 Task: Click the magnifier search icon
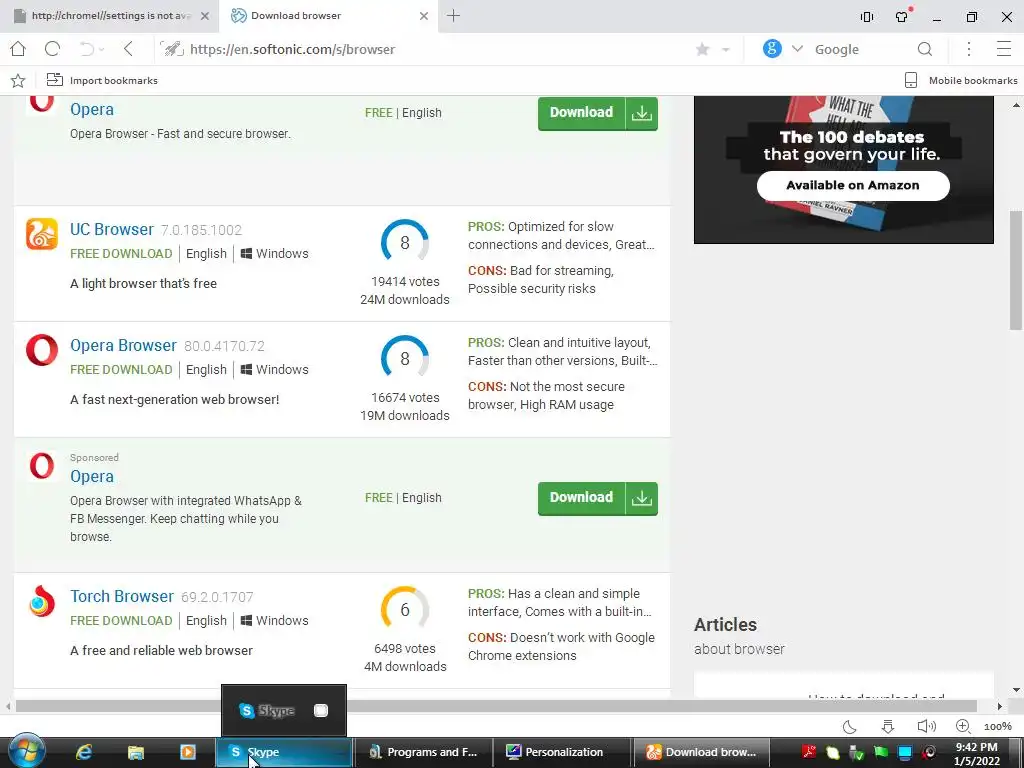pyautogui.click(x=925, y=49)
